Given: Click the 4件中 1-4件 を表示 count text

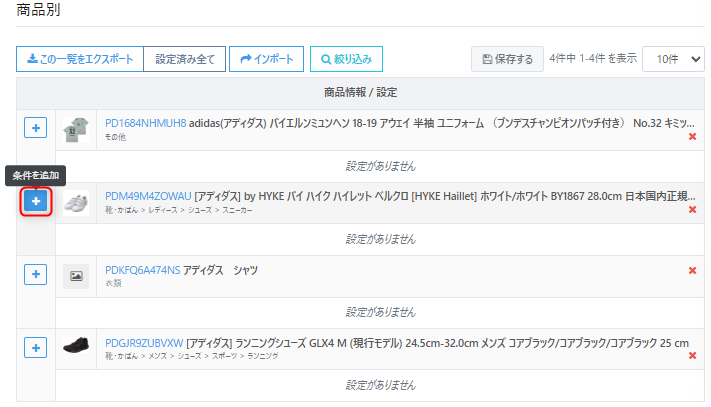Looking at the screenshot, I should click(593, 58).
